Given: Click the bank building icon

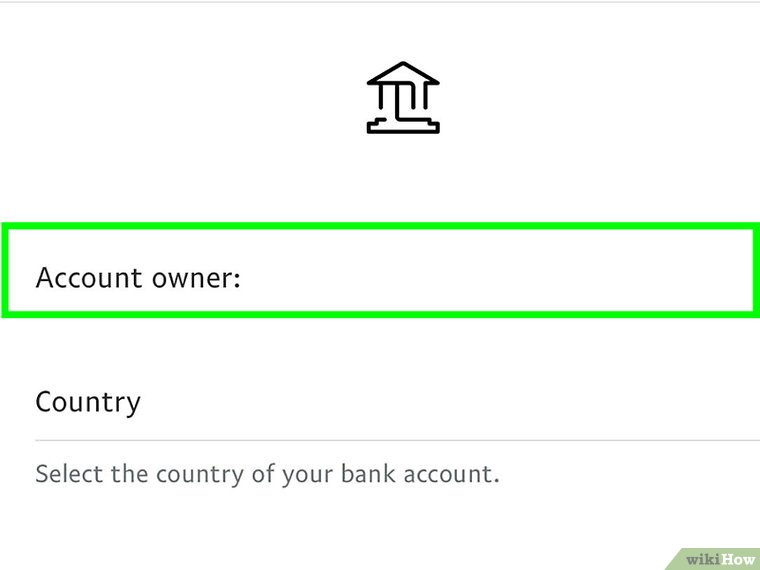Looking at the screenshot, I should (x=402, y=98).
